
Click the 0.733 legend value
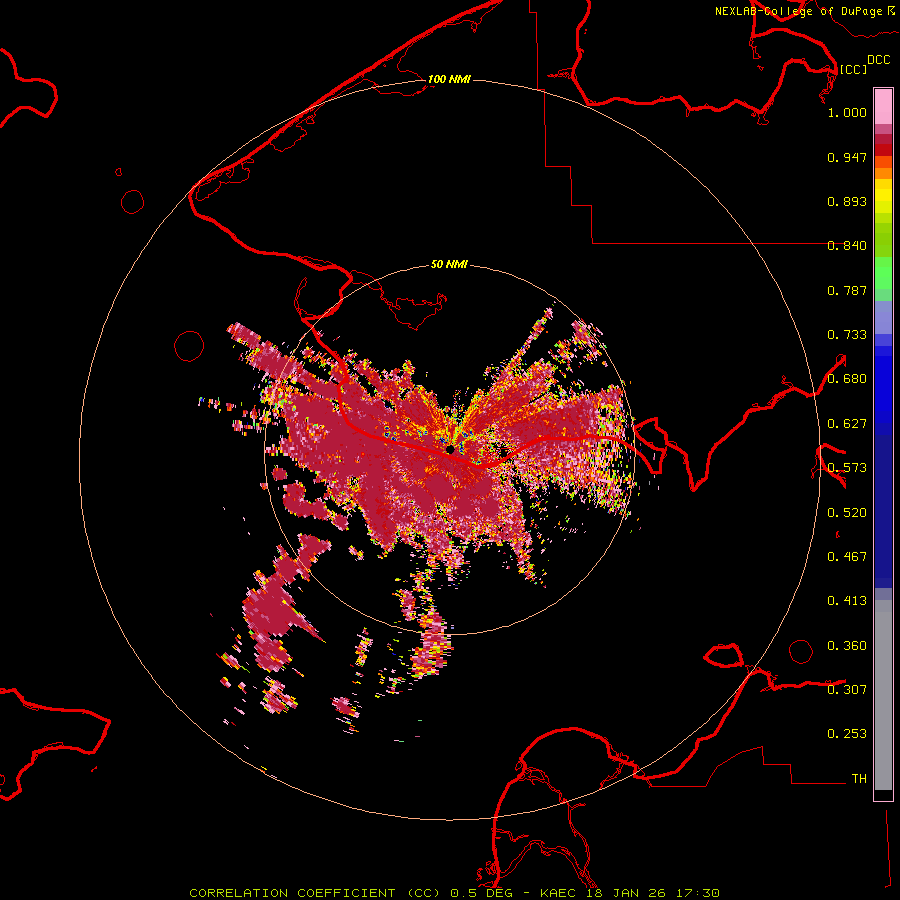pyautogui.click(x=847, y=335)
